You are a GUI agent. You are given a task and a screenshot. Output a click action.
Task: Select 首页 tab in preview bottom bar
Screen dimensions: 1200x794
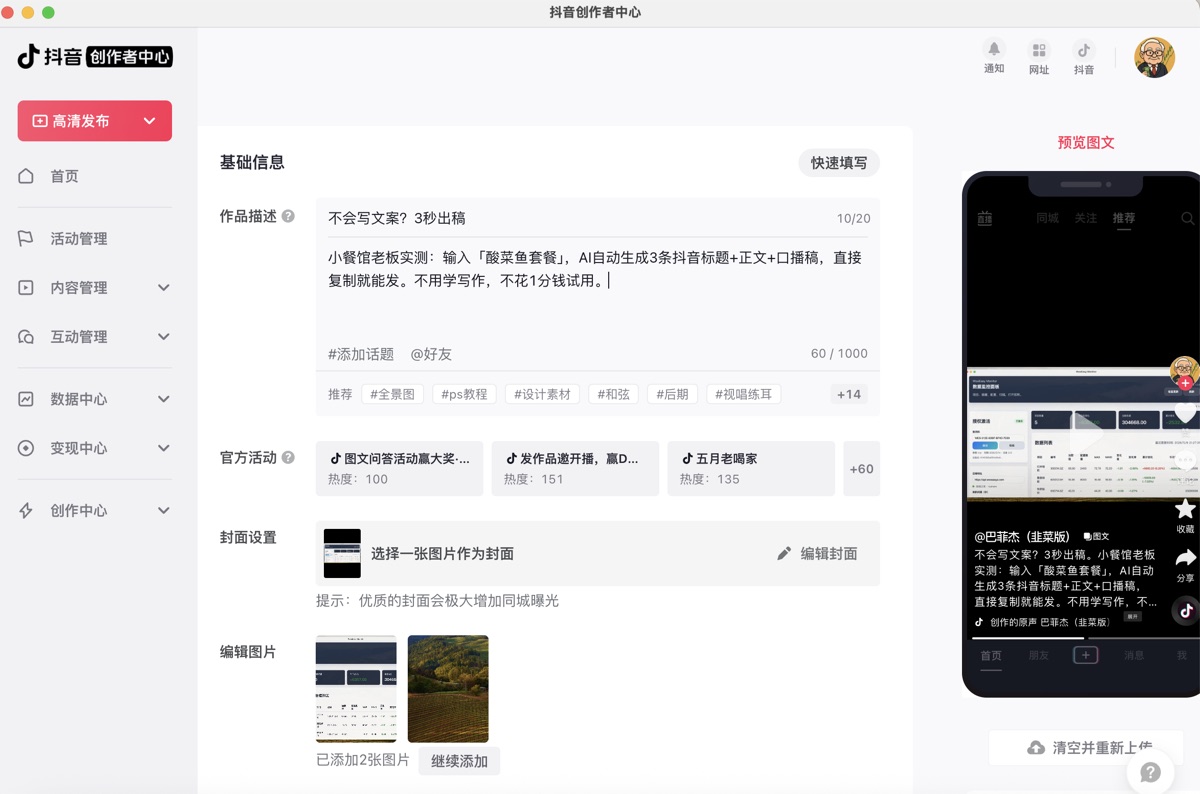click(x=991, y=655)
